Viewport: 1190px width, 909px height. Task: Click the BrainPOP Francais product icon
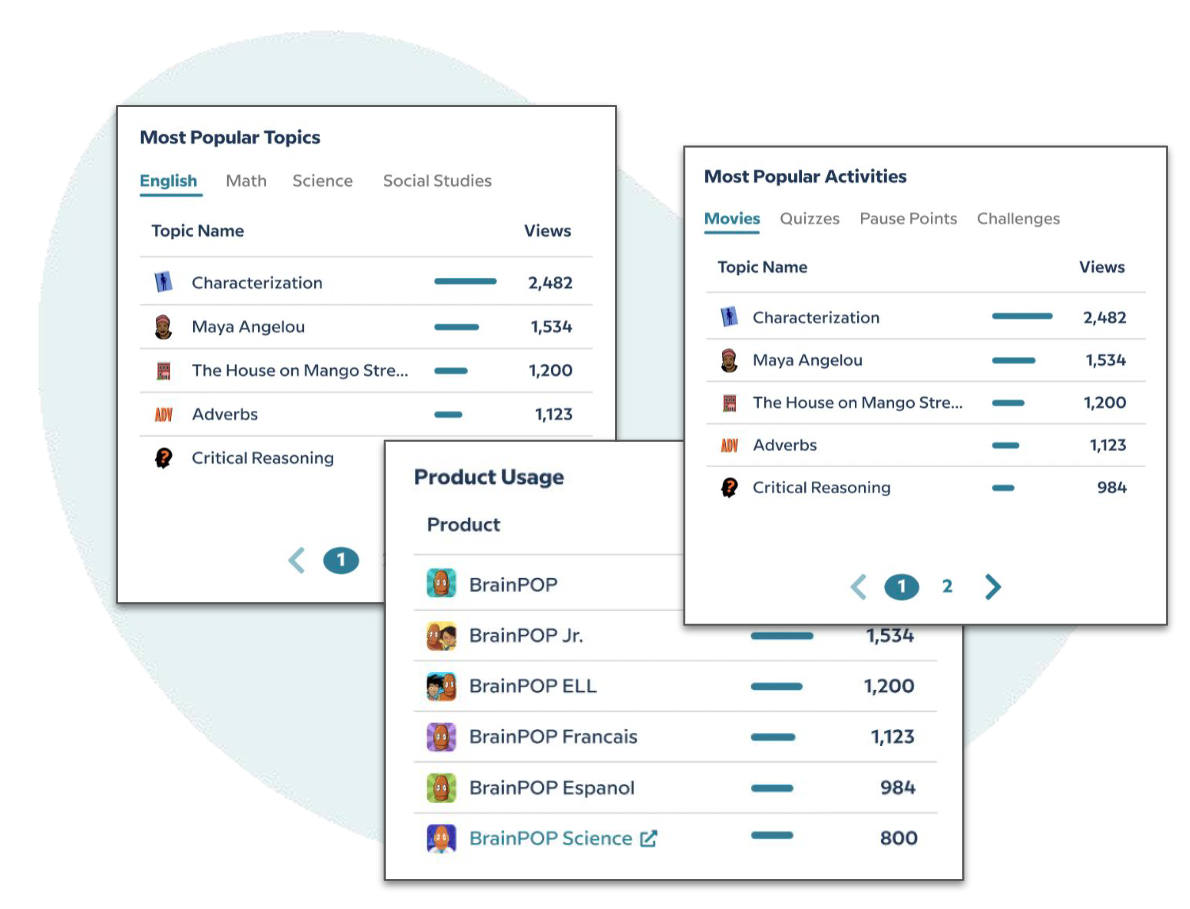pyautogui.click(x=441, y=737)
